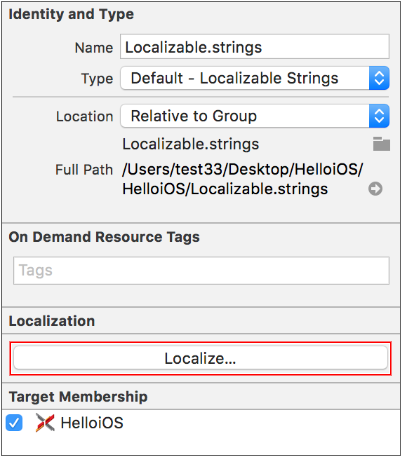The image size is (401, 456).
Task: Click the Localize... button
Action: tap(200, 358)
